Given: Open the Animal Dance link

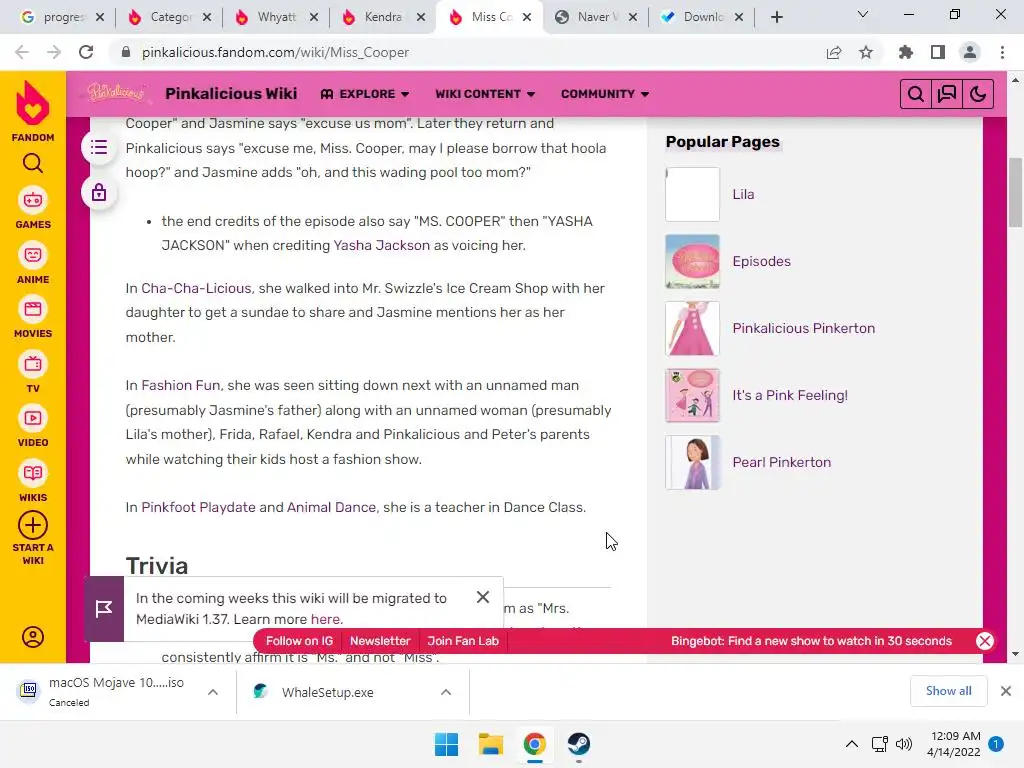Looking at the screenshot, I should pos(331,507).
